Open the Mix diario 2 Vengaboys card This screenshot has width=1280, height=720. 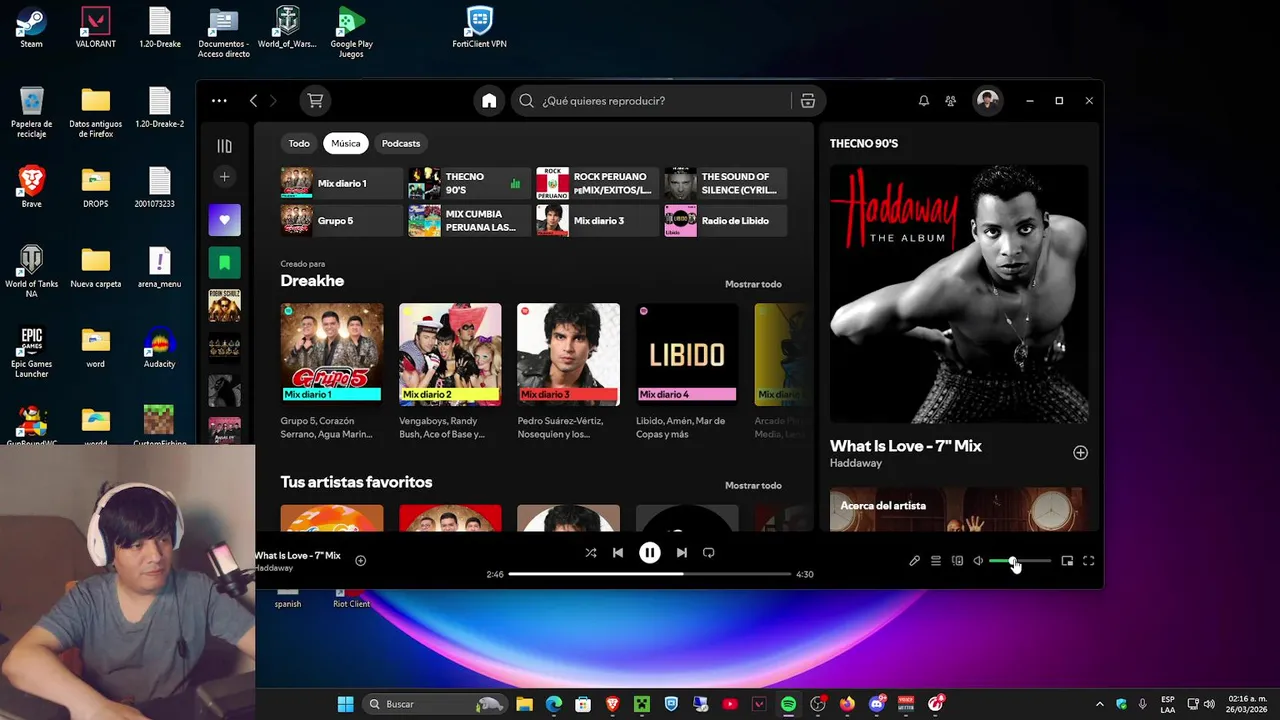coord(450,372)
